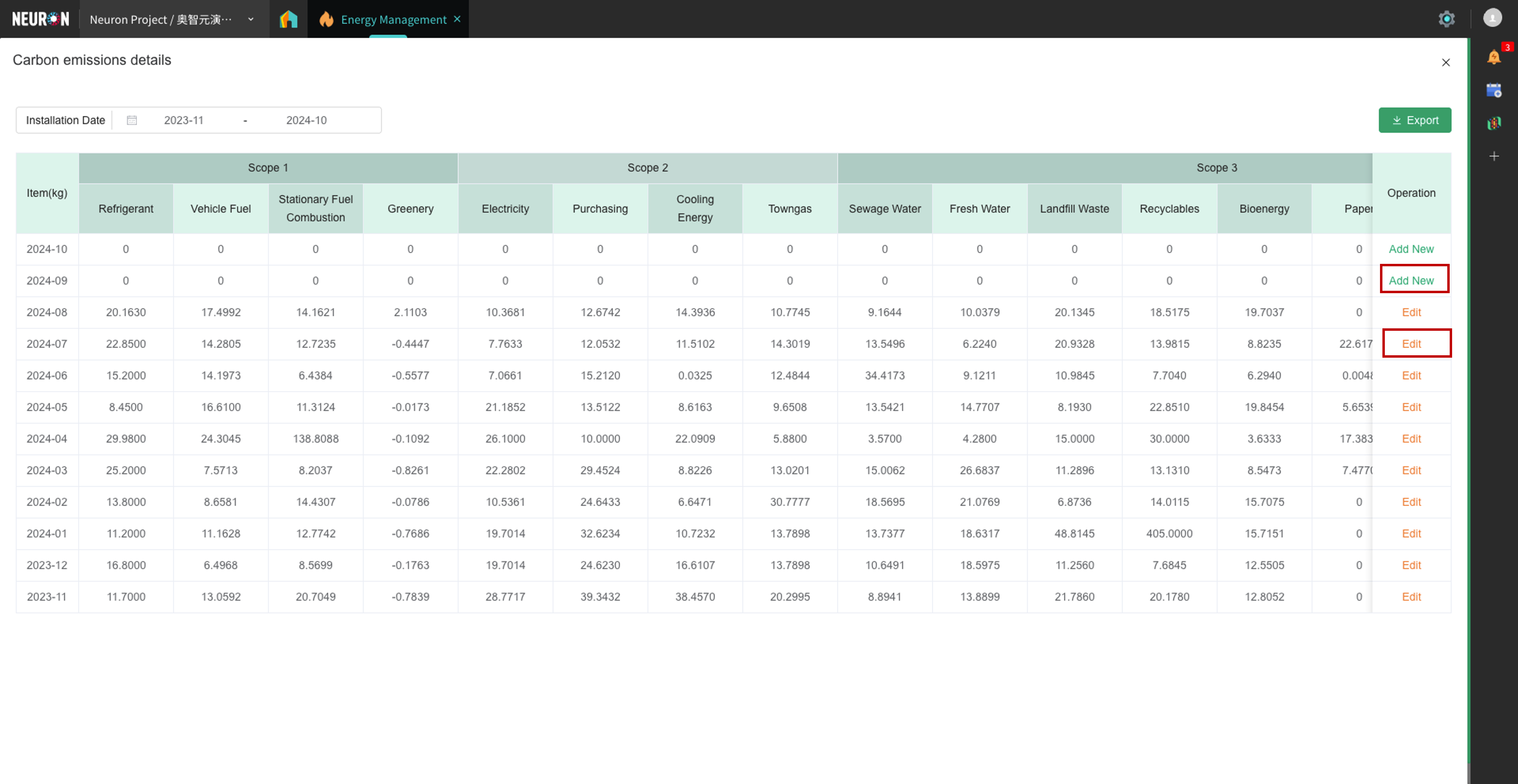1518x784 pixels.
Task: Click the plus icon in sidebar
Action: coord(1494,156)
